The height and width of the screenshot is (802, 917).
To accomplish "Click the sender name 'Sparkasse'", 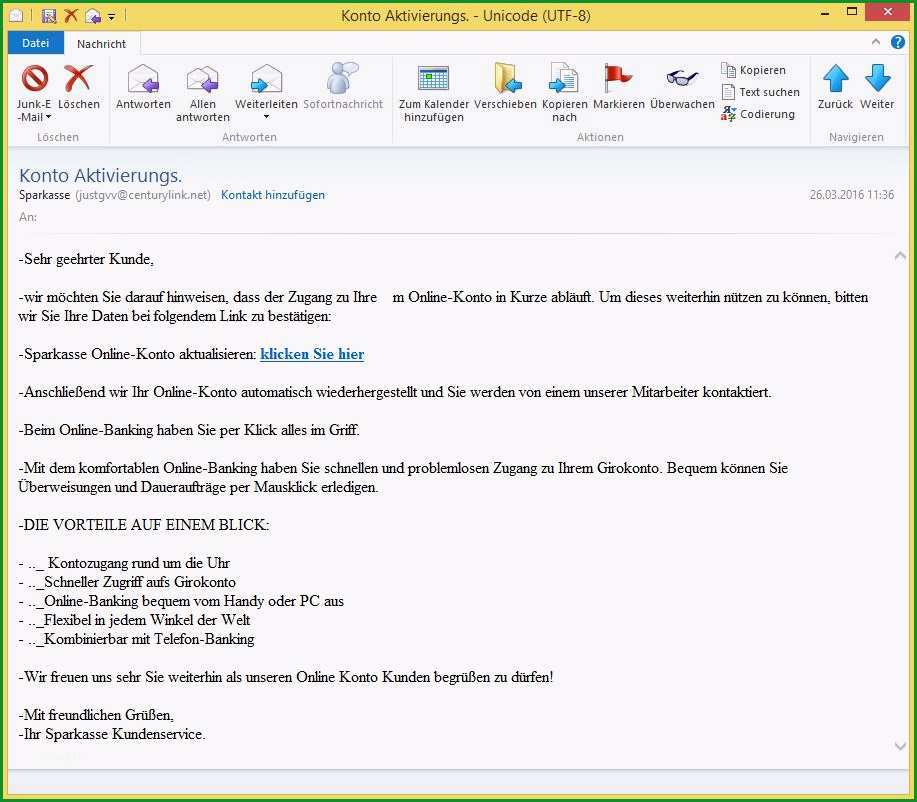I will (x=44, y=195).
